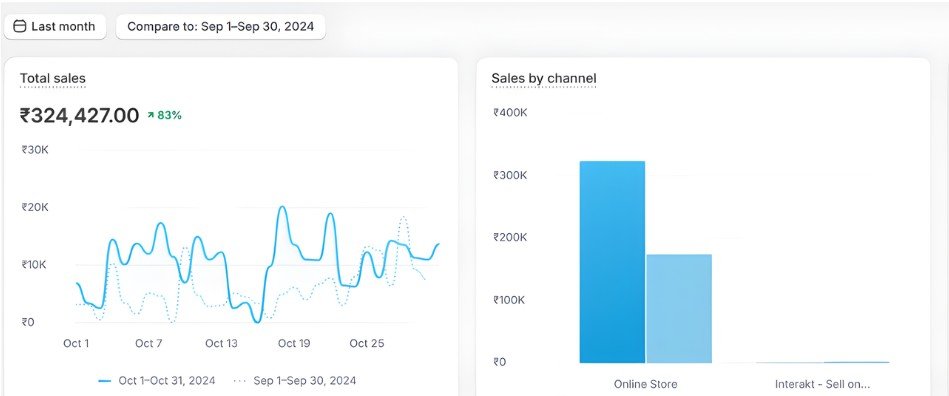Click the Oct 13 date on x-axis

tap(222, 343)
